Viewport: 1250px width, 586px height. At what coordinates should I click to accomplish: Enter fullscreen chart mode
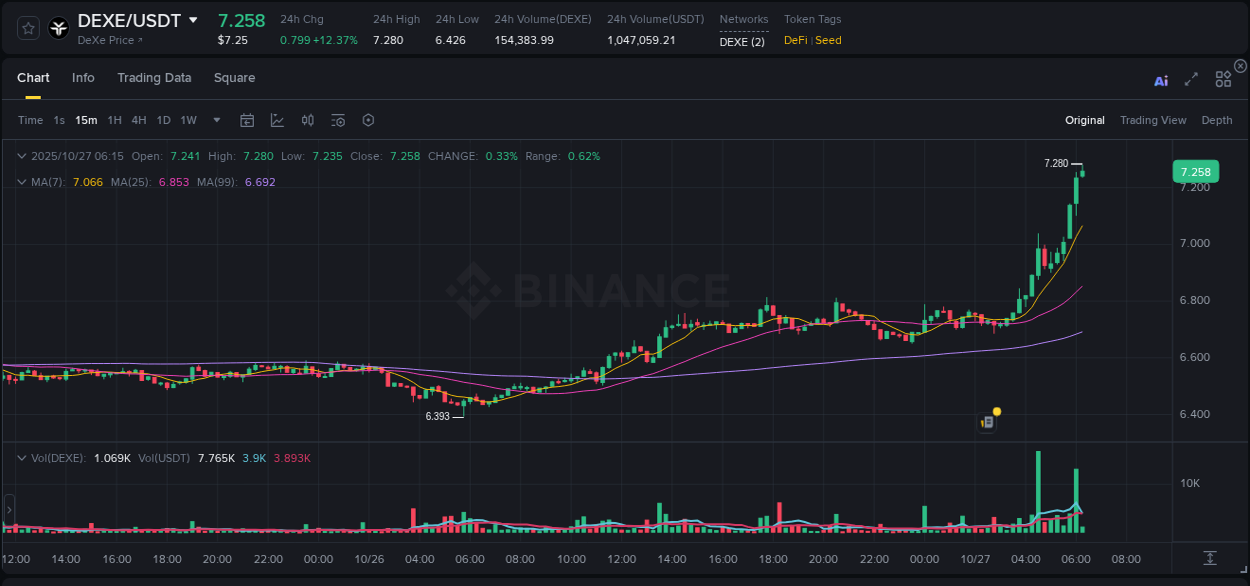pyautogui.click(x=1191, y=79)
